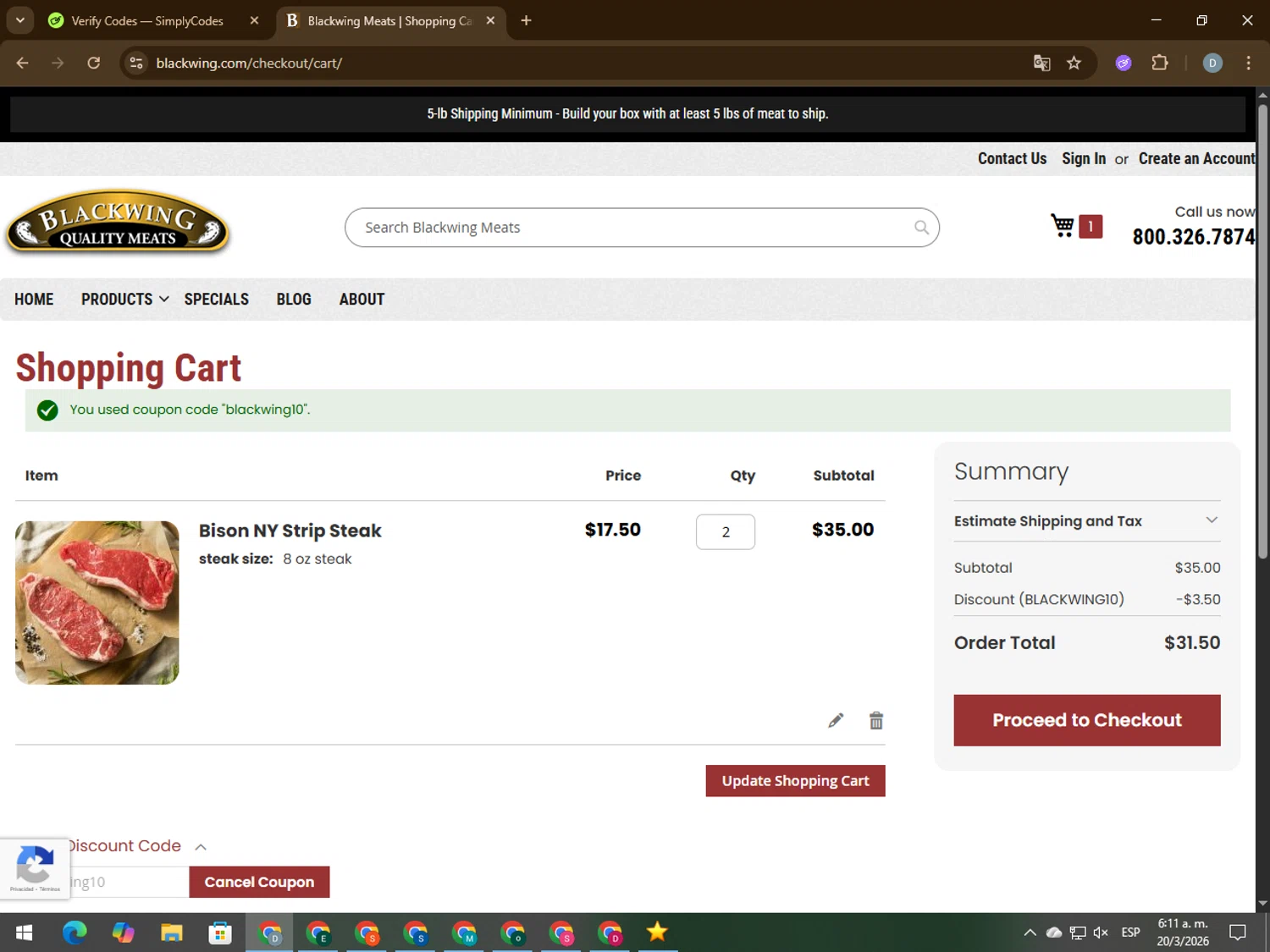Click the address bar URL

(x=249, y=63)
